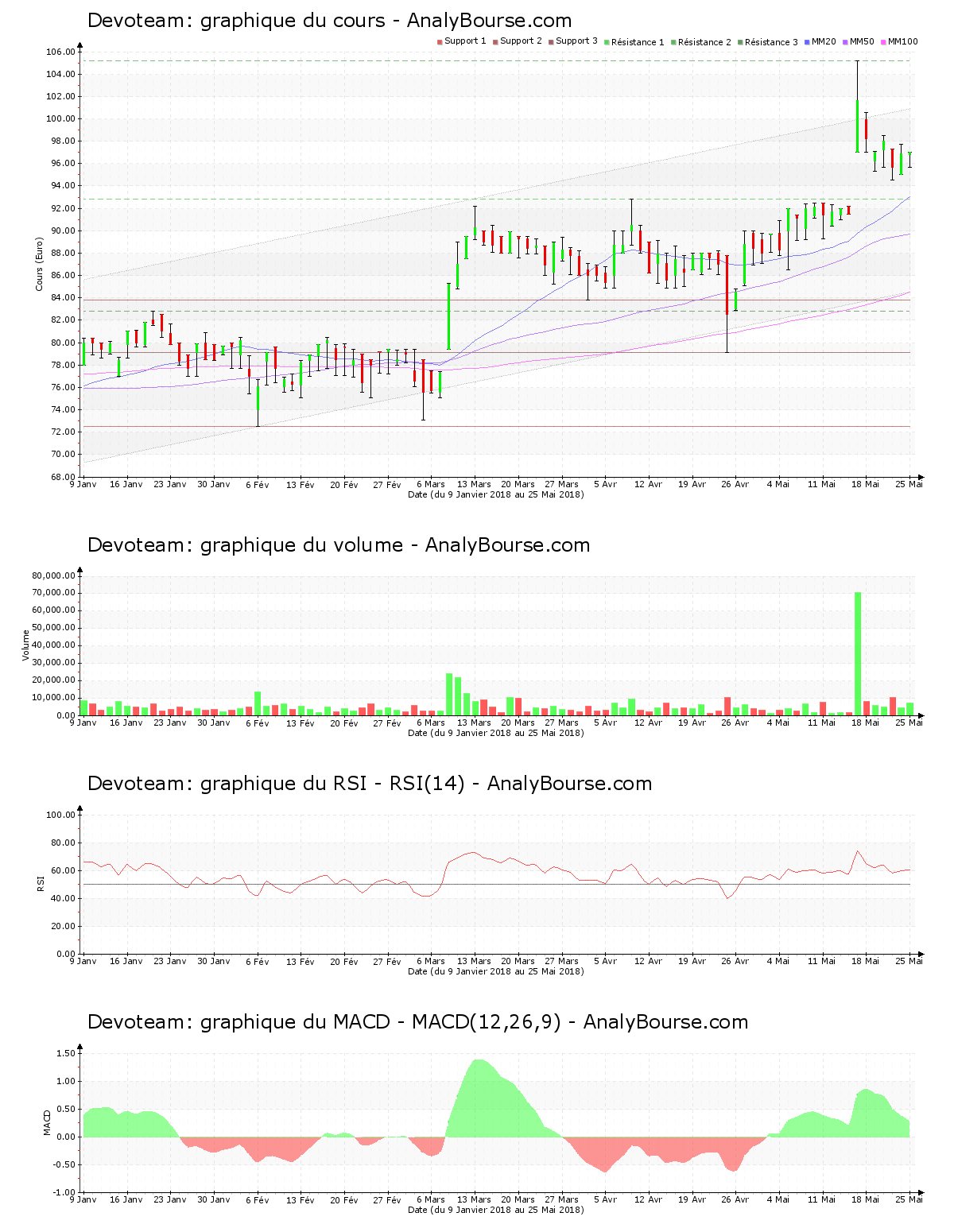Click the 100.00 tick on RSI axis

(61, 815)
